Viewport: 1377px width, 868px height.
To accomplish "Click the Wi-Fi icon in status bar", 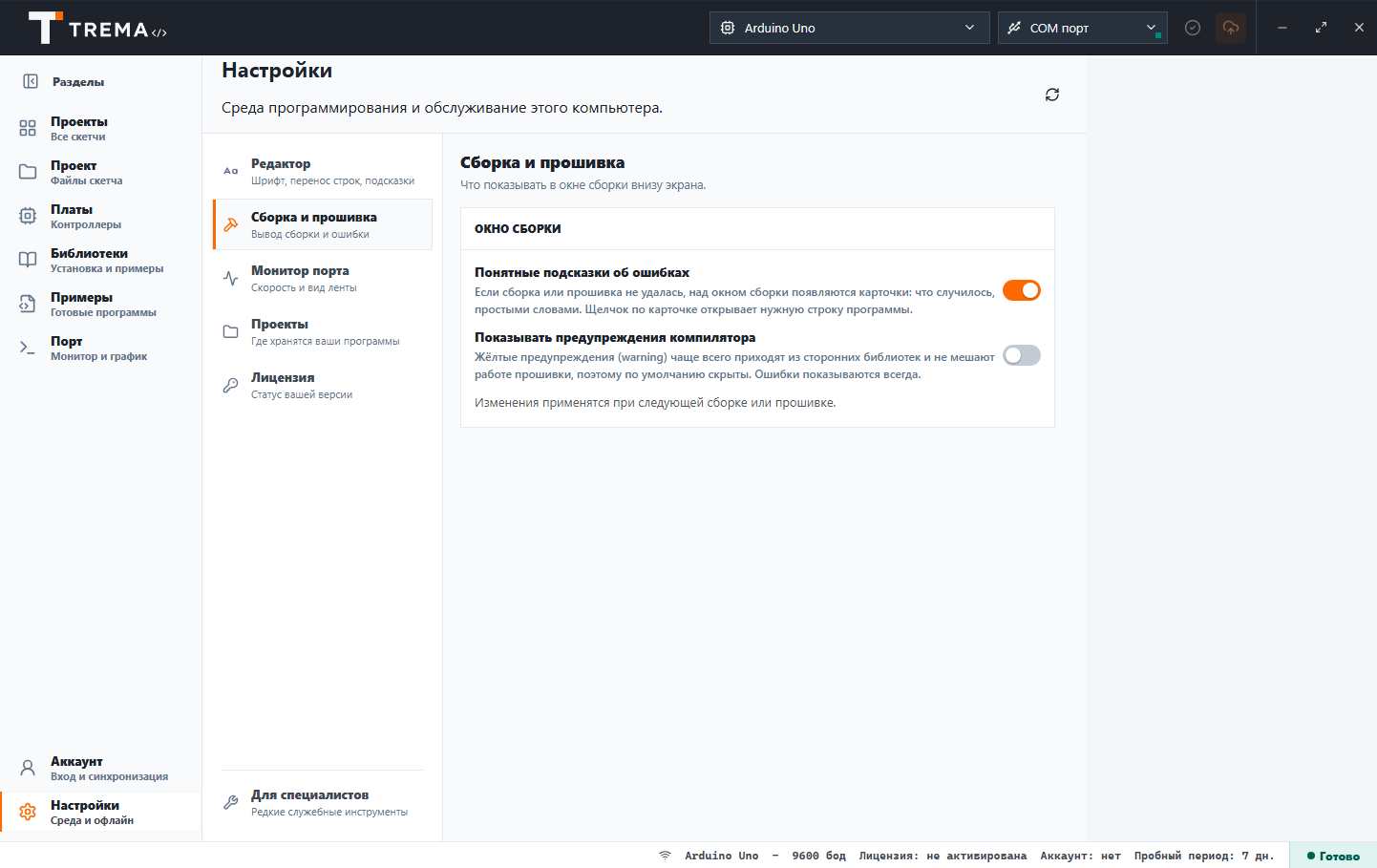I will pos(665,856).
